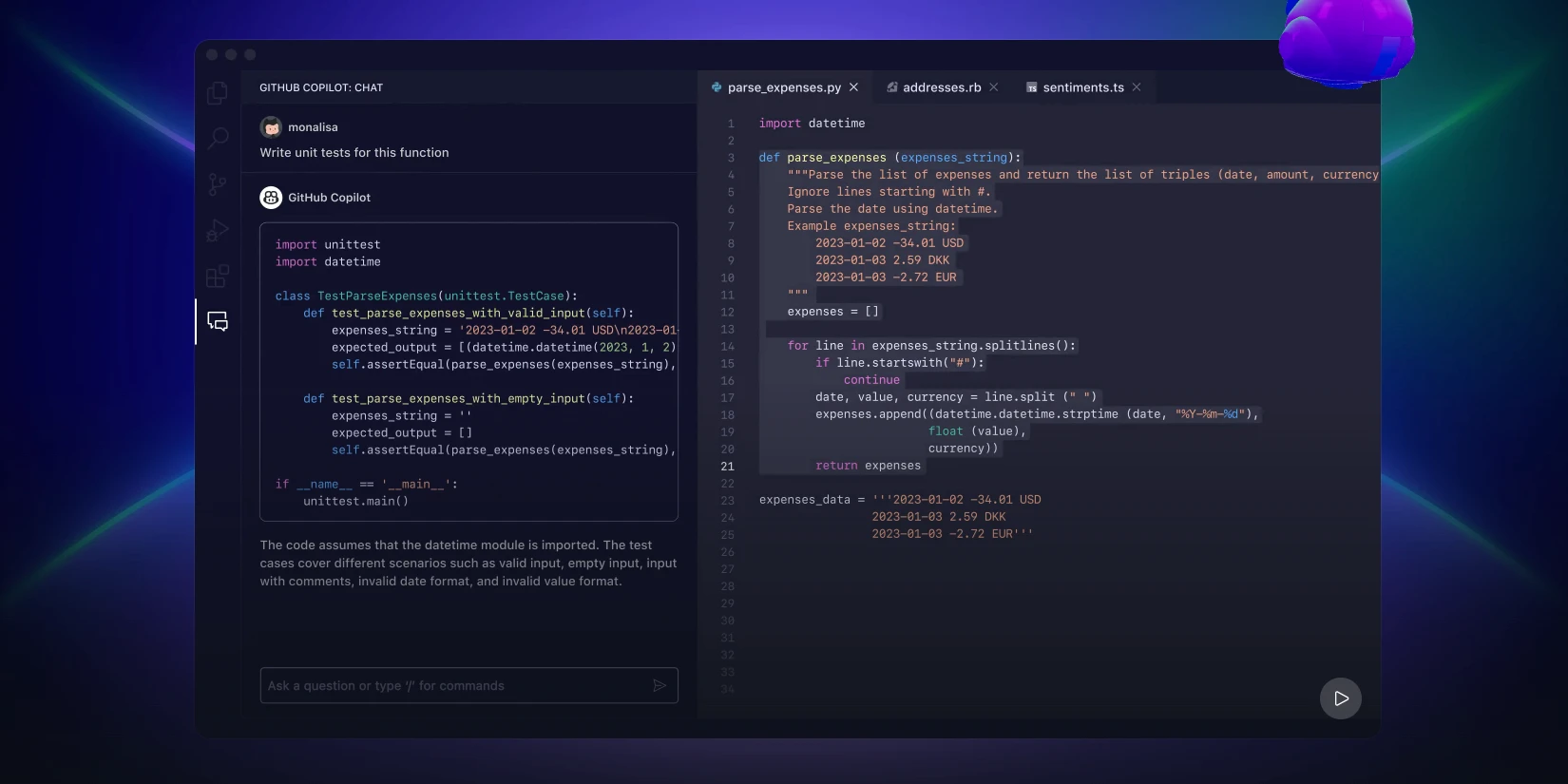Screen dimensions: 1568x784
Task: Click 'import unittest' in the chat code
Action: [328, 245]
